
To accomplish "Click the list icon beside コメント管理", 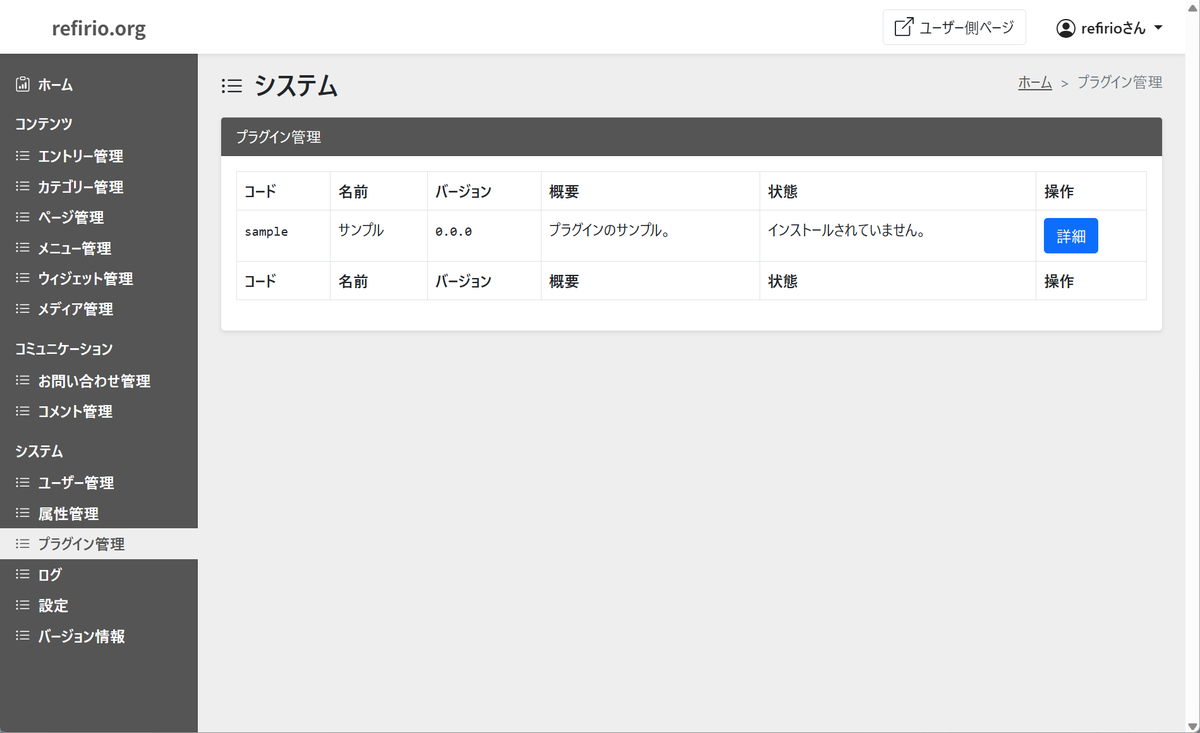I will click(23, 411).
